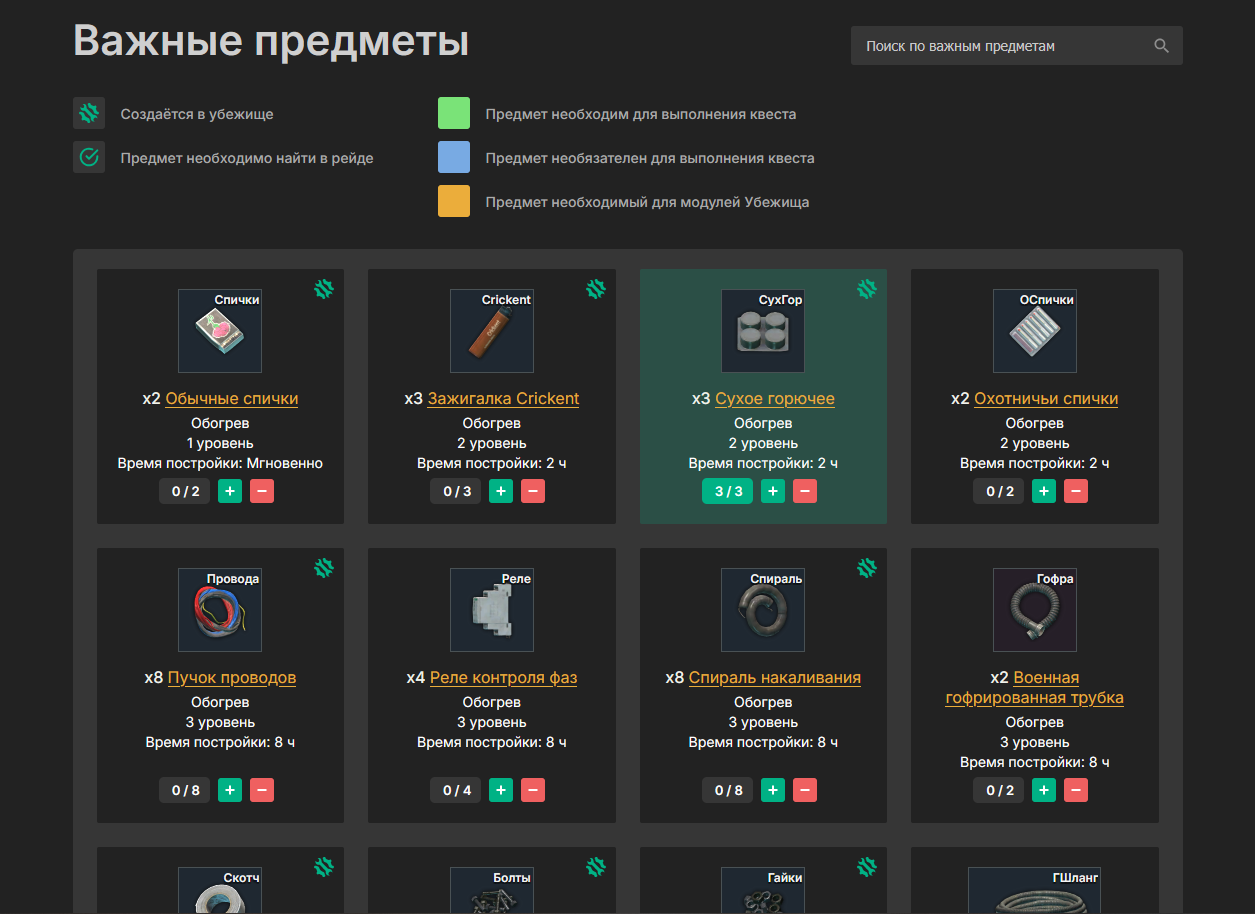This screenshot has height=914, width=1255.
Task: Click the craftable-in-hideout icon on Зажигалка Crickent card
Action: (596, 289)
